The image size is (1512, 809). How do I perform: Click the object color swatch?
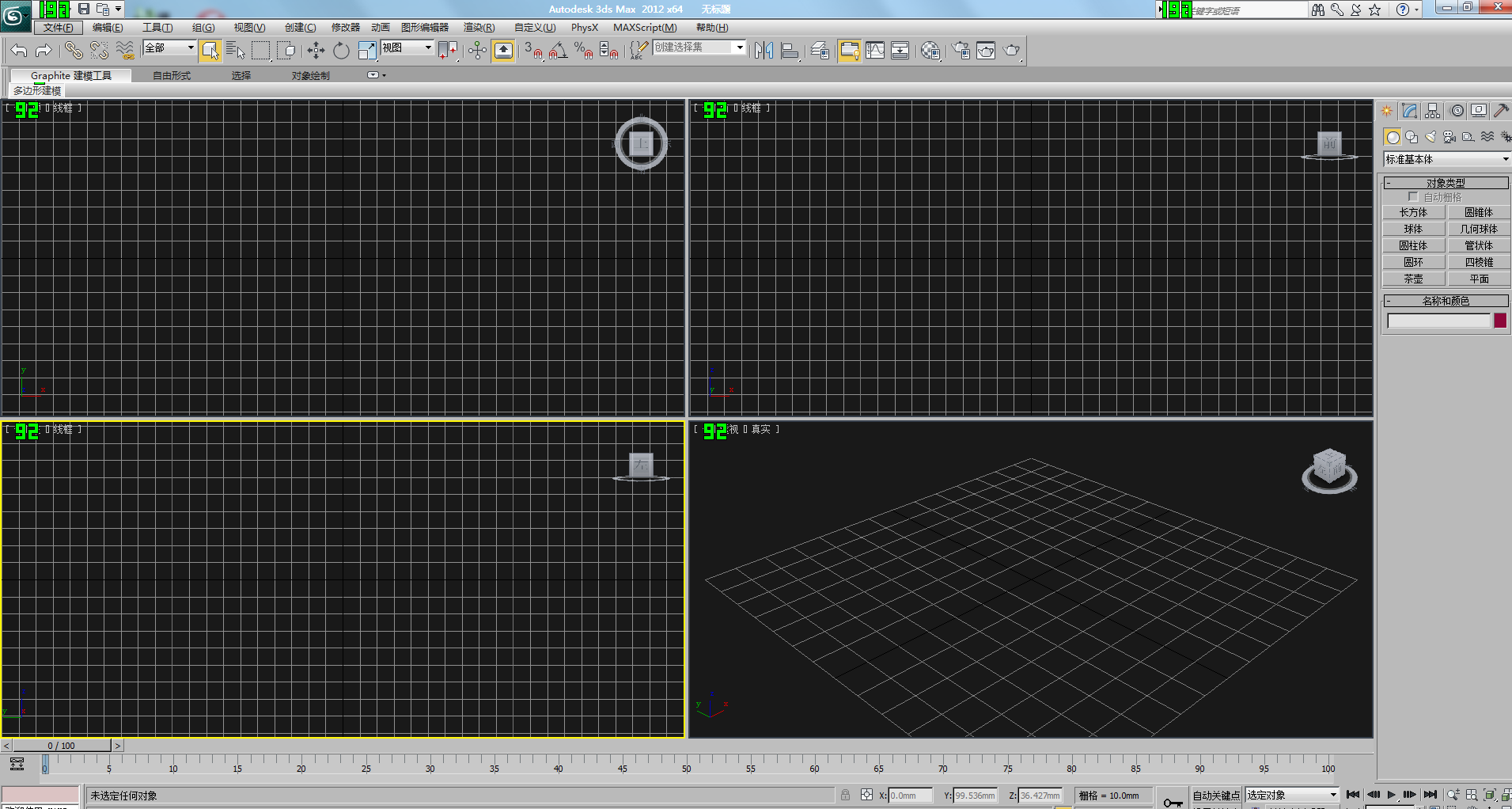[1500, 320]
